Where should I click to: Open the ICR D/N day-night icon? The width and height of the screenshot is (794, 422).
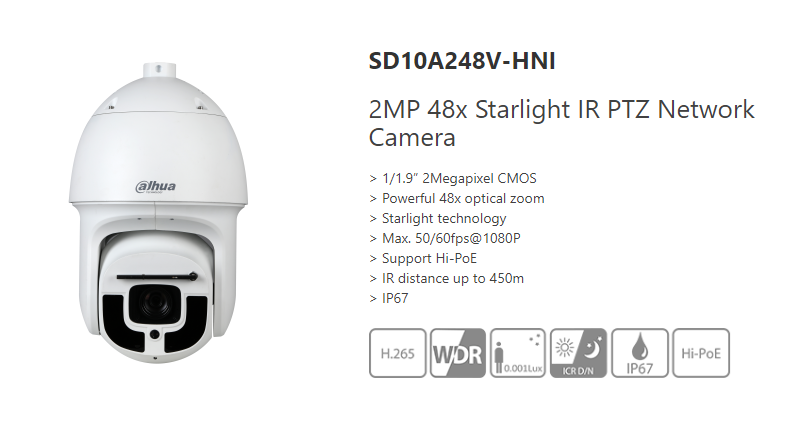pyautogui.click(x=578, y=353)
